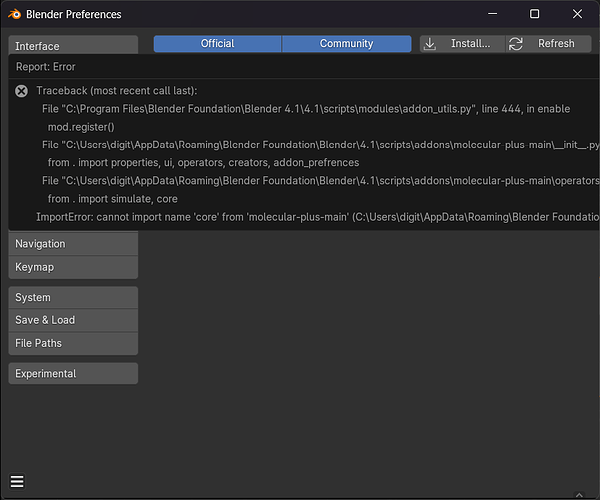The width and height of the screenshot is (600, 500).
Task: Click the addon_utils.py line 444 traceback entry
Action: click(x=306, y=109)
